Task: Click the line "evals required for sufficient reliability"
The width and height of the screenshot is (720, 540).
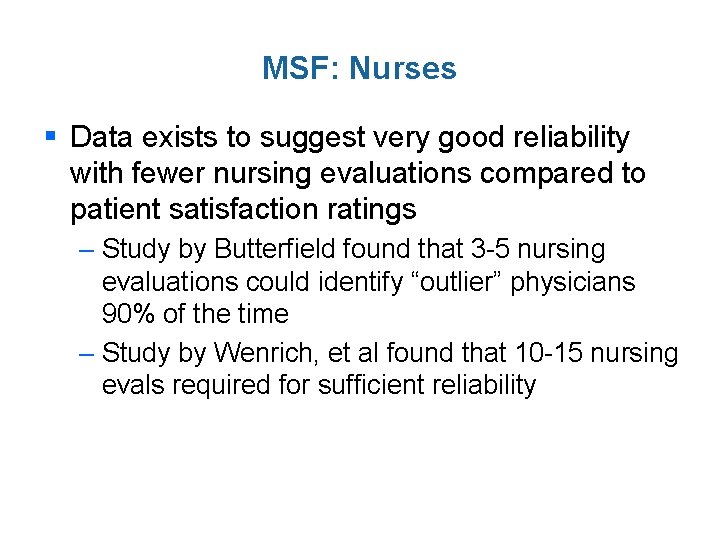Action: click(319, 385)
